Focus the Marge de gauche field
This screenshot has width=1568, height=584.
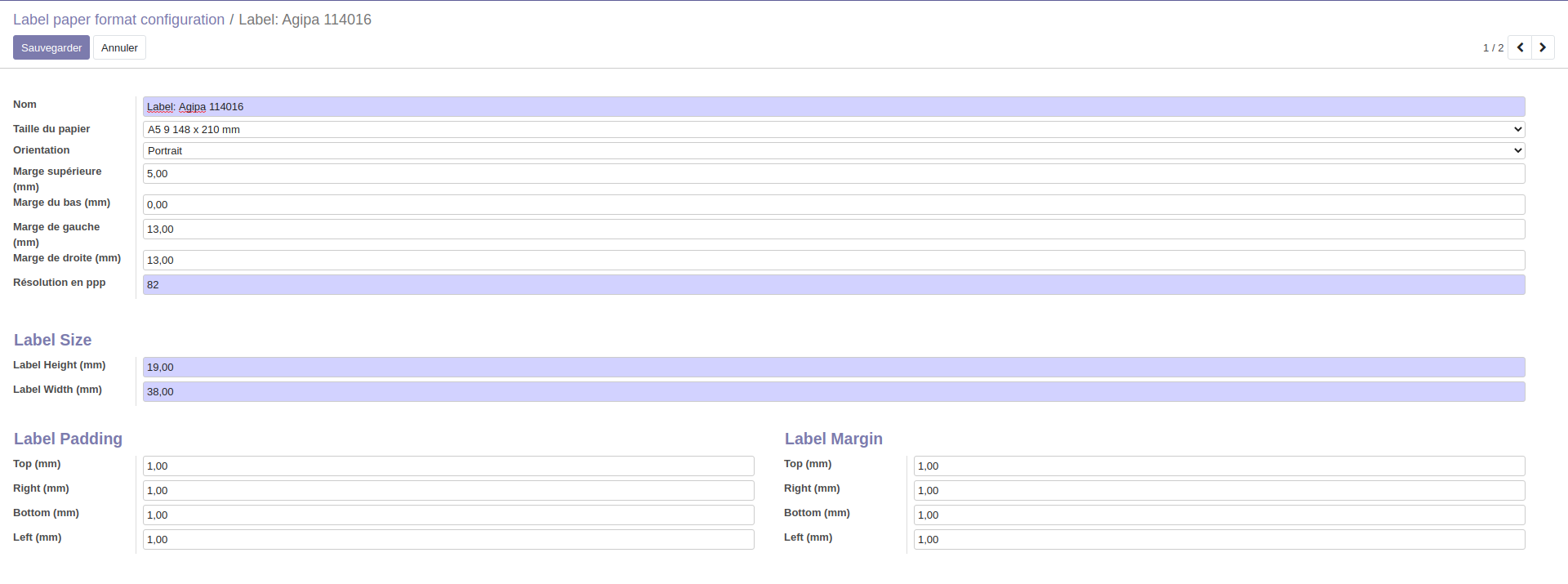pyautogui.click(x=833, y=229)
